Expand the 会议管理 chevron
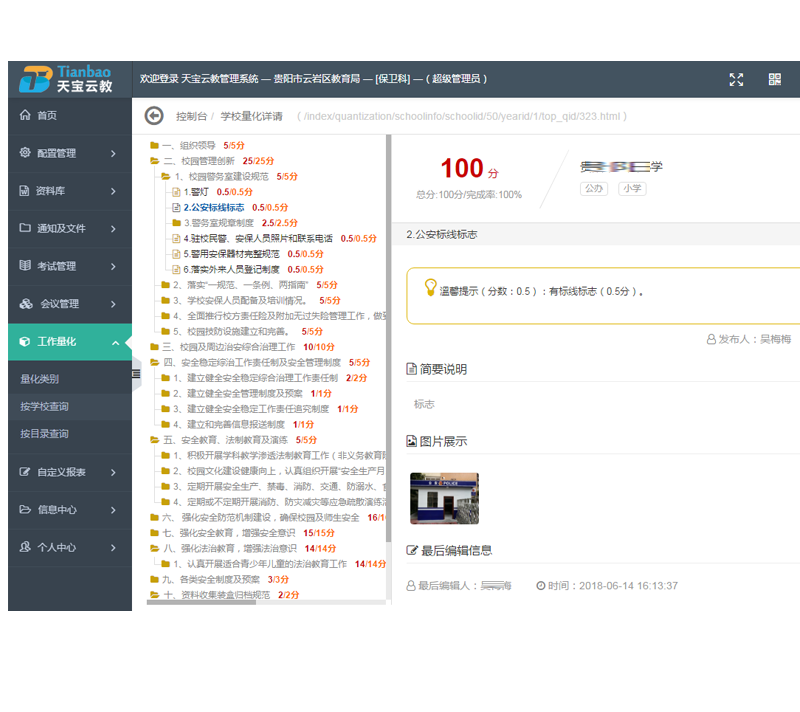This screenshot has width=800, height=712. click(x=113, y=304)
